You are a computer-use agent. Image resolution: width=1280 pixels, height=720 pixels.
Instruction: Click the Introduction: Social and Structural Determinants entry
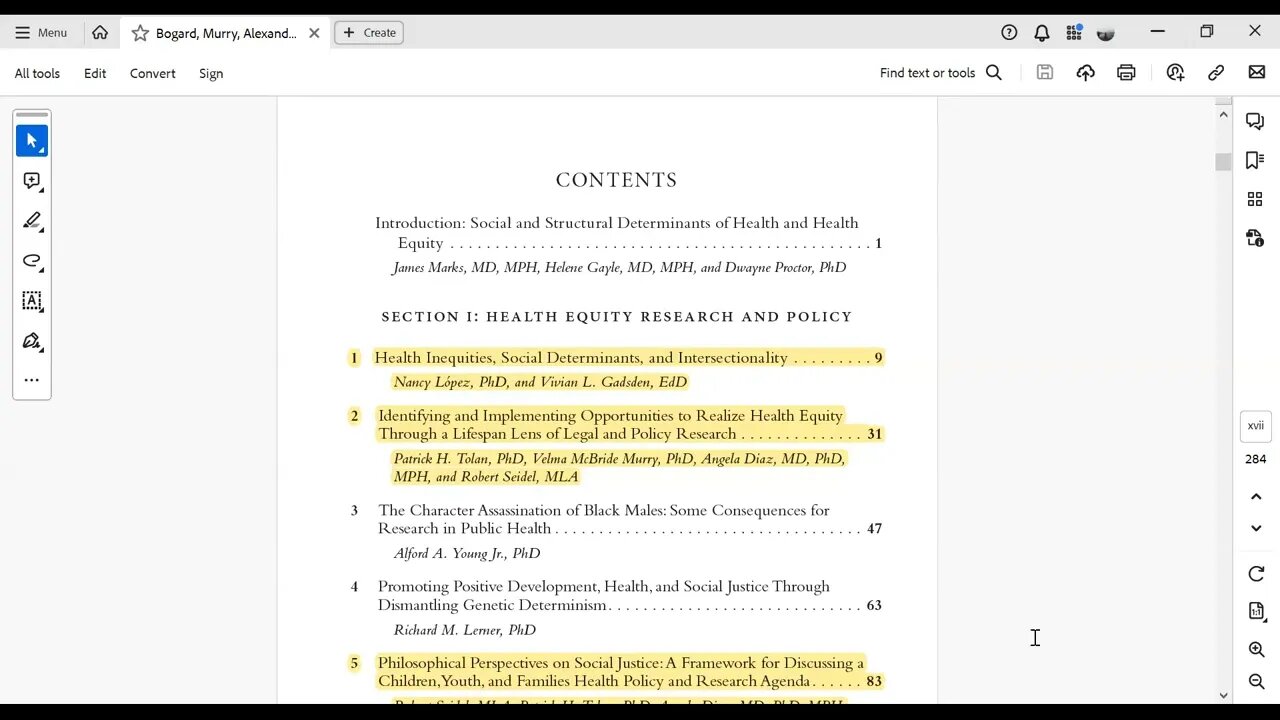(x=628, y=232)
